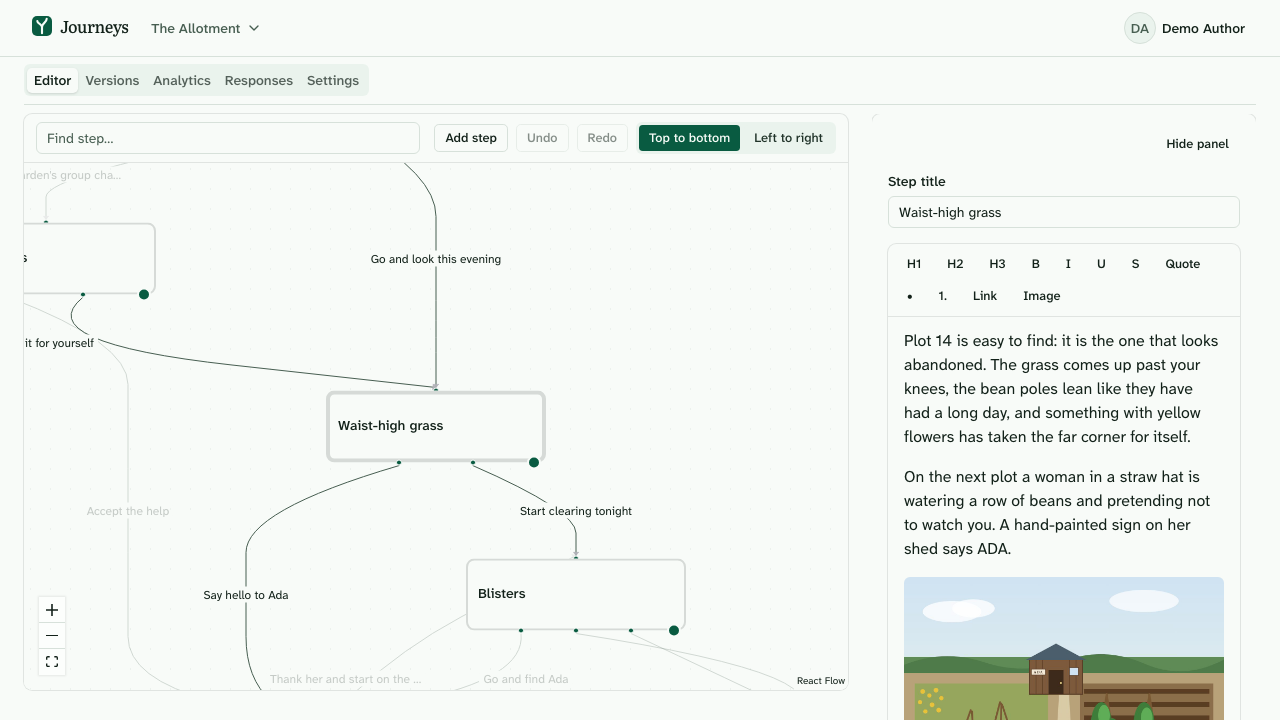Click the Say hello to Ada edge label
This screenshot has width=1280, height=720.
[246, 595]
